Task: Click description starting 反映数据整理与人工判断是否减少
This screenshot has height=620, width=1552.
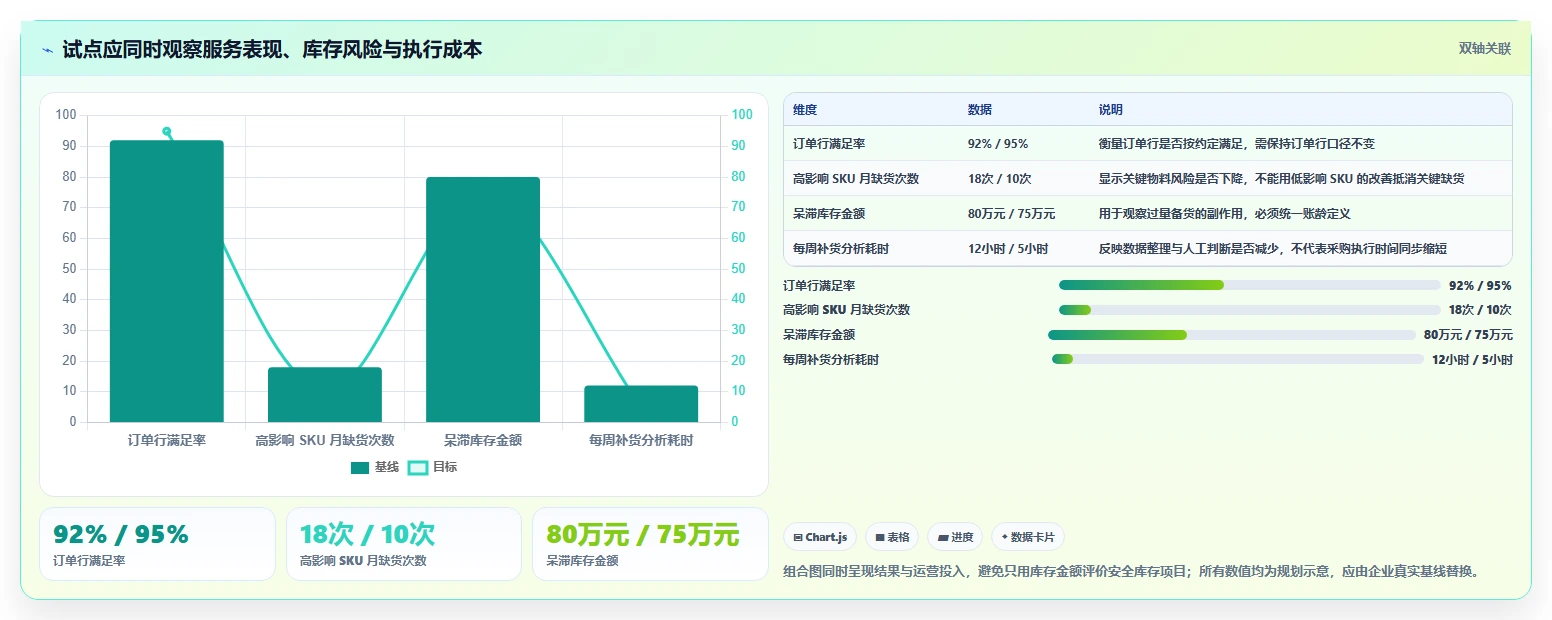Action: pyautogui.click(x=1273, y=249)
